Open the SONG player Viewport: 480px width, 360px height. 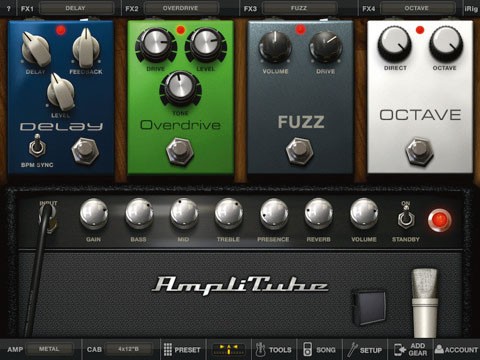[x=319, y=350]
